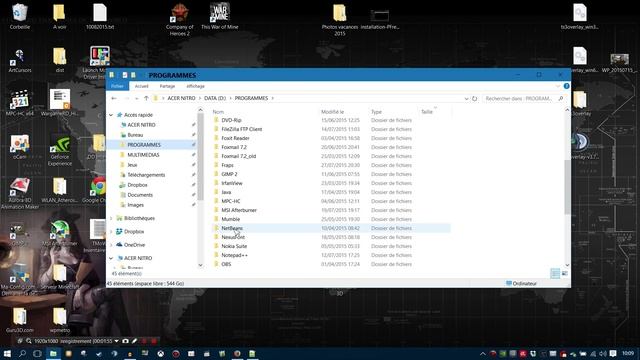
Task: Open the MPC-HC x64 desktop shortcut
Action: (x=20, y=103)
